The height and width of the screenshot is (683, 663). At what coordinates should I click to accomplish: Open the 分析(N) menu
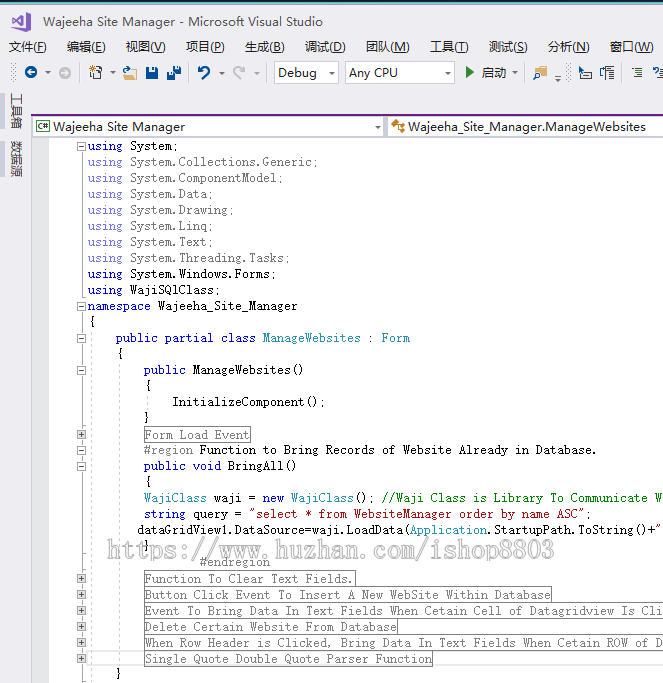click(568, 47)
